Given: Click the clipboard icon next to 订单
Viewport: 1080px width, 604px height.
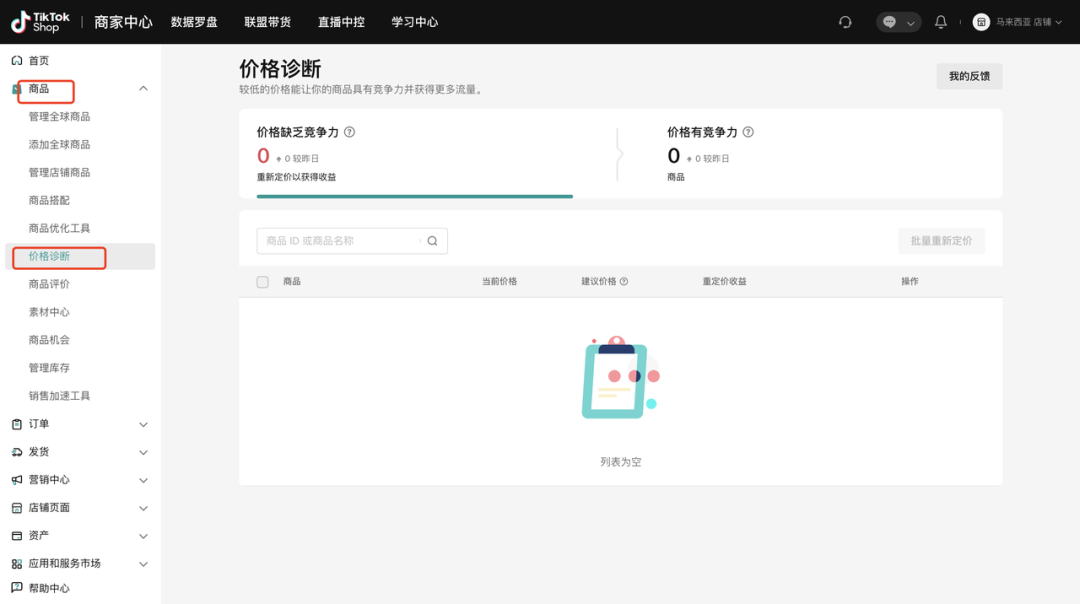Looking at the screenshot, I should [15, 423].
